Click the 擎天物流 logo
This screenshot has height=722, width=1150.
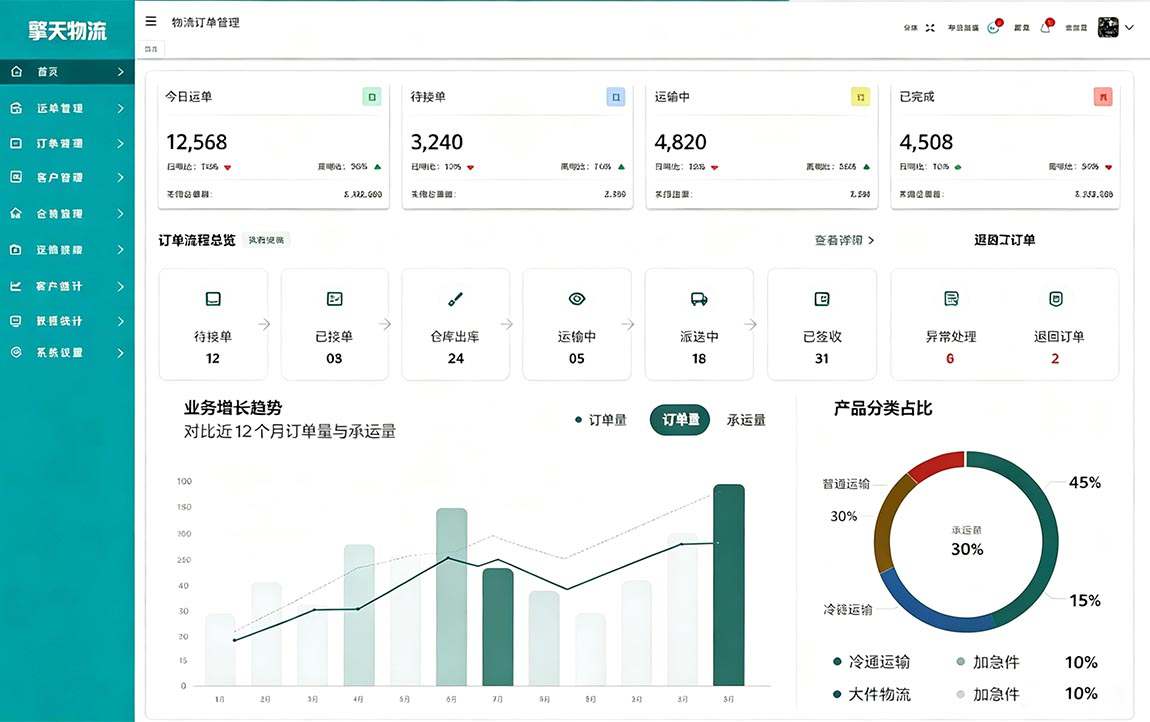pyautogui.click(x=67, y=30)
